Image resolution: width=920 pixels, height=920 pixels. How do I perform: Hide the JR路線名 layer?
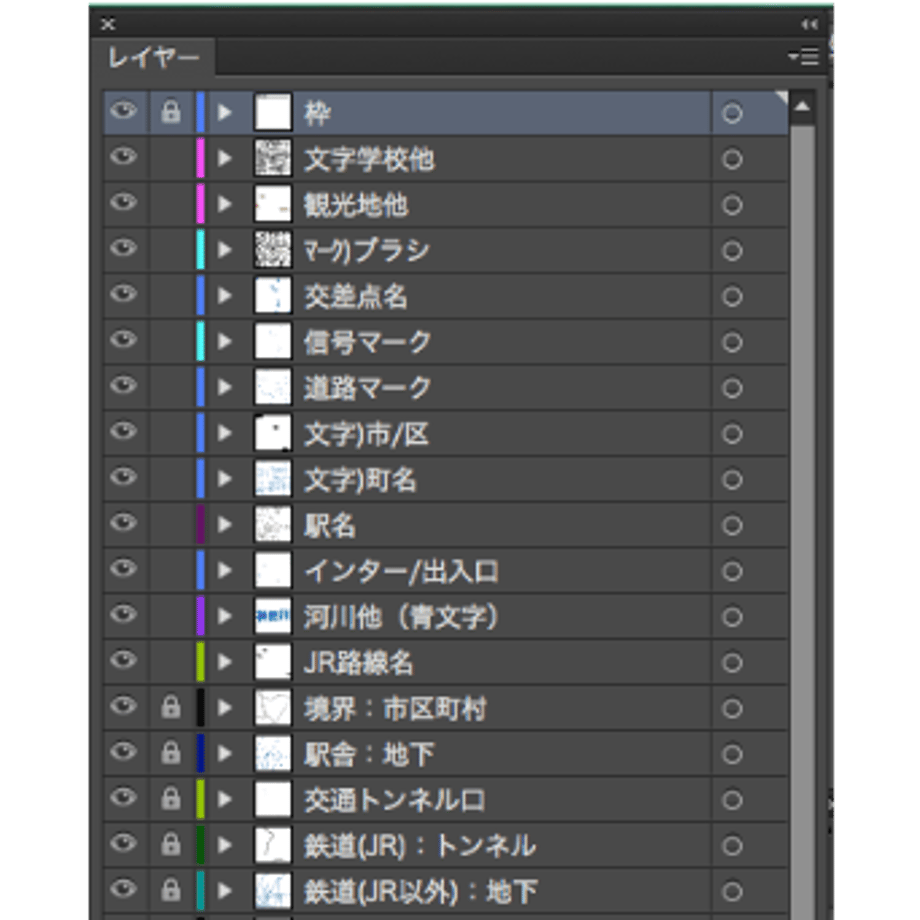click(124, 659)
